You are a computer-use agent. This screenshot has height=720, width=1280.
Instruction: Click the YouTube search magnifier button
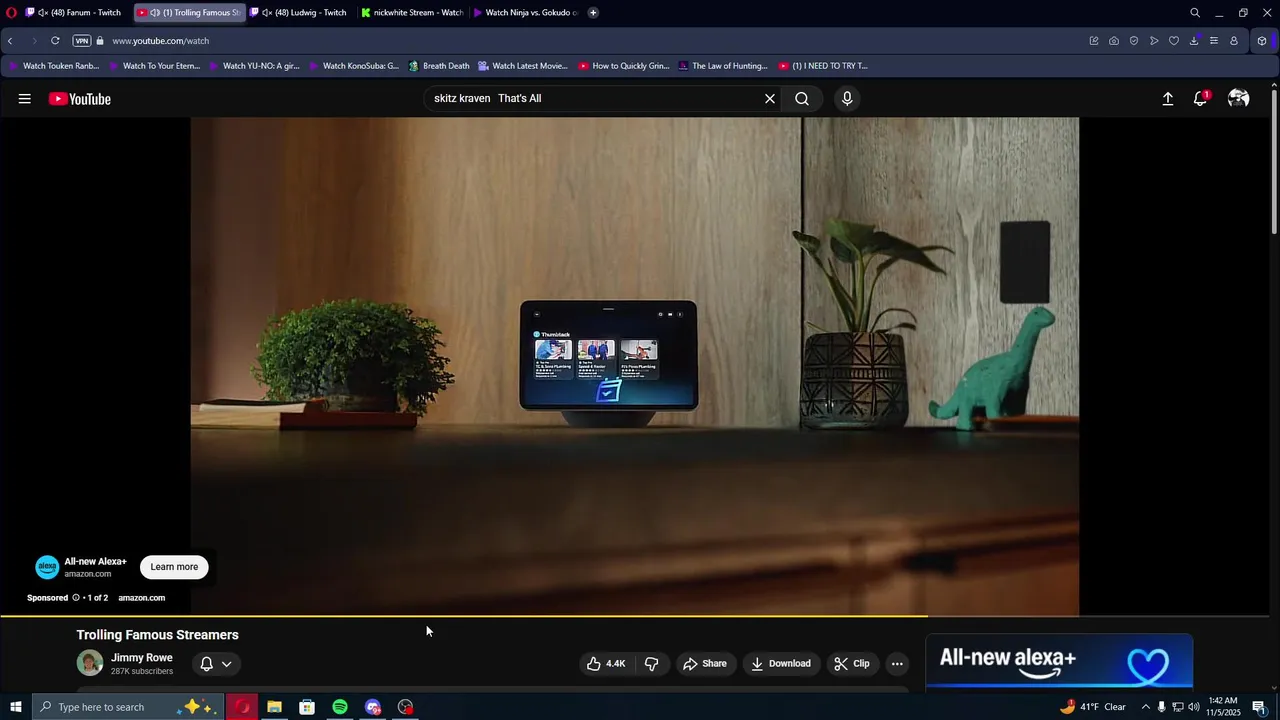[x=802, y=99]
